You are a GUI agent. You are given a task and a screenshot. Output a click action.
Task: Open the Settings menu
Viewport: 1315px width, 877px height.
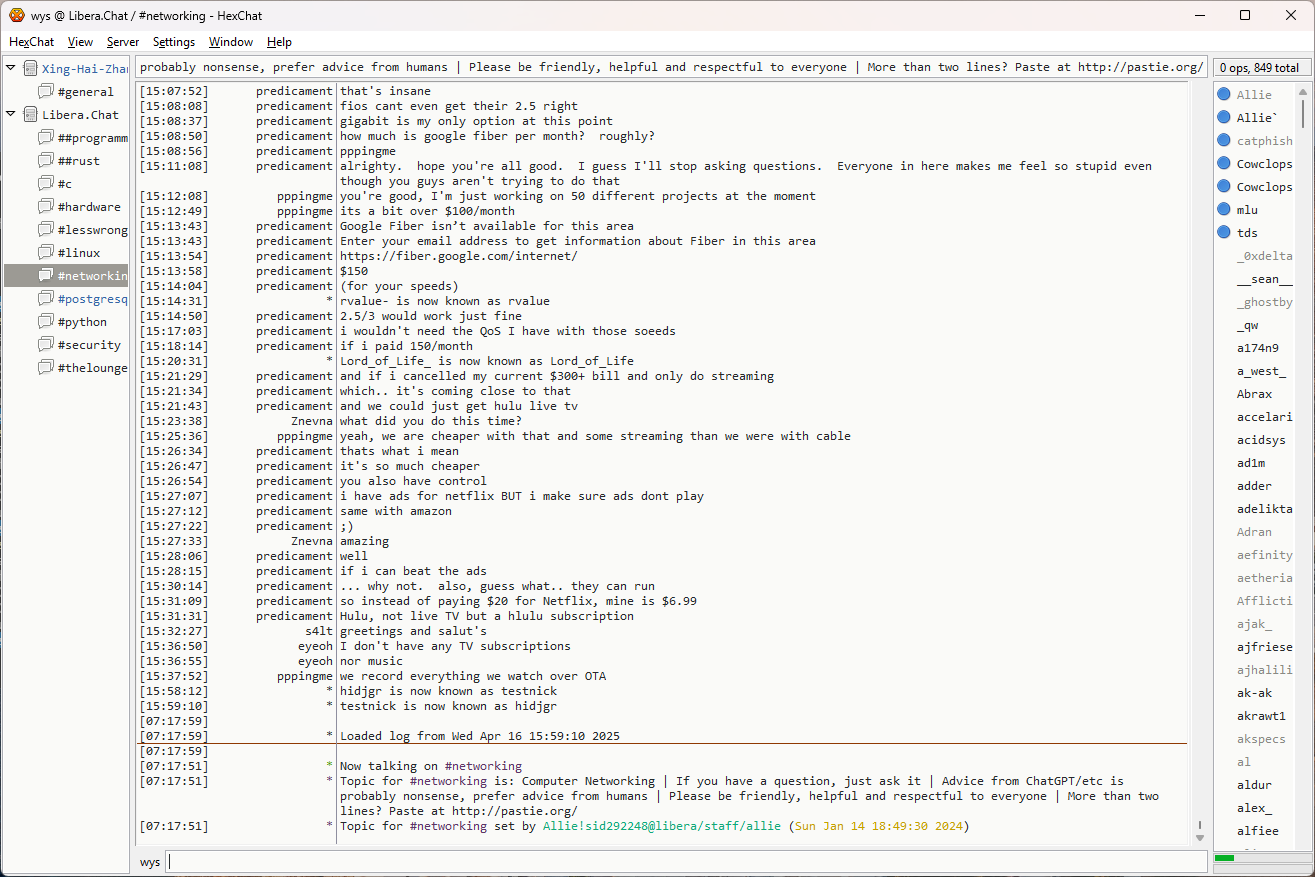click(174, 42)
